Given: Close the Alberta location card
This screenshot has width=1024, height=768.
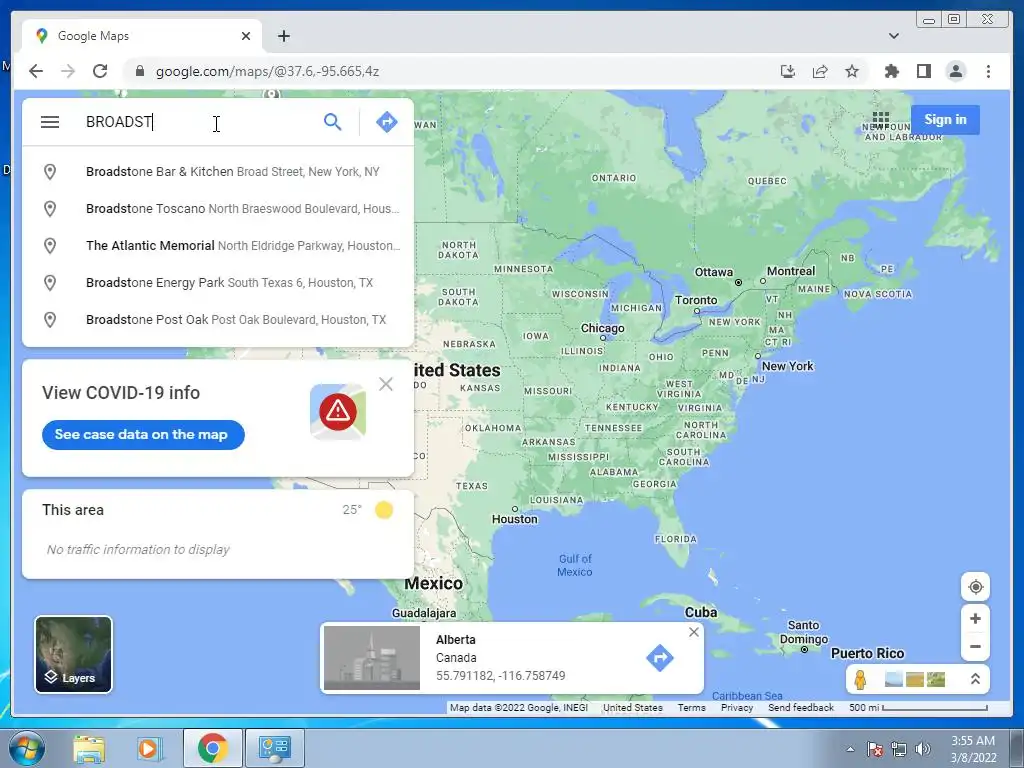Looking at the screenshot, I should pyautogui.click(x=694, y=632).
